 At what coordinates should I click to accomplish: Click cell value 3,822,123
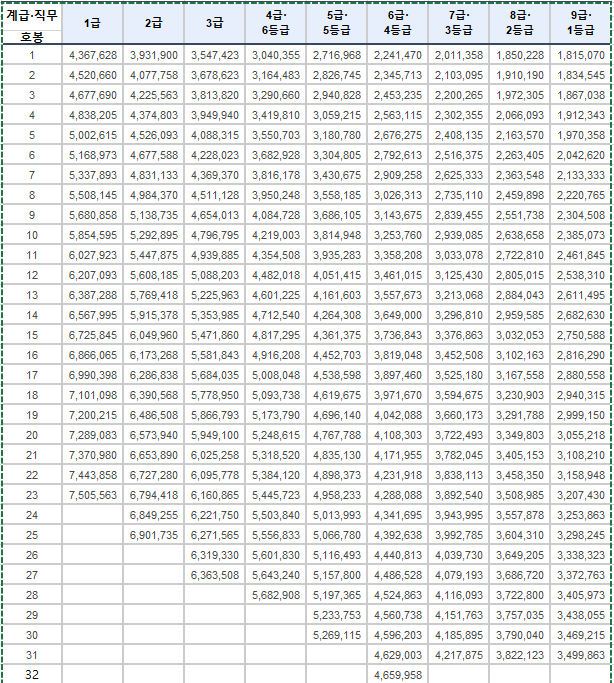click(x=519, y=656)
